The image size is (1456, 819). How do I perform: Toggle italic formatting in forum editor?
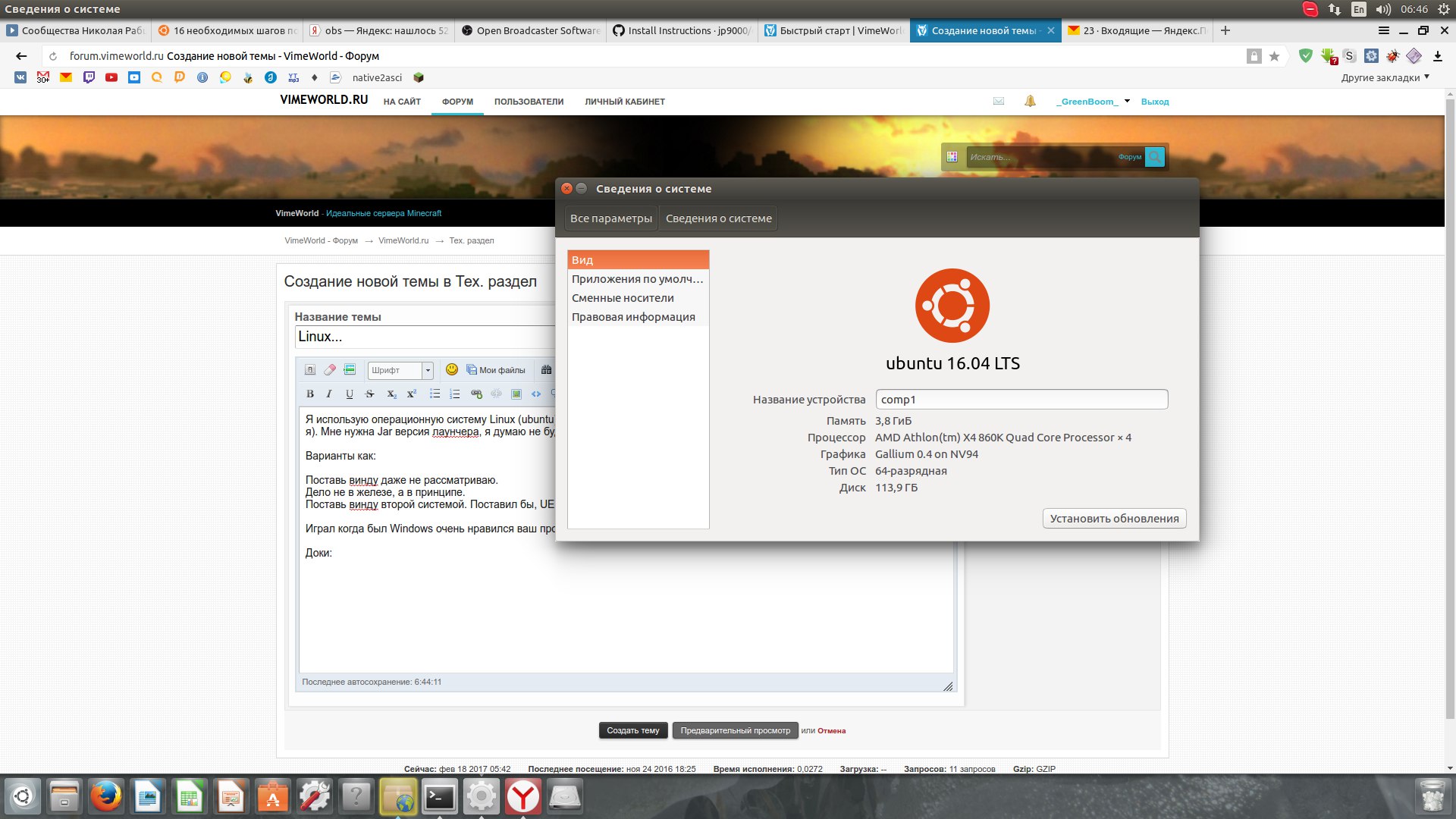point(329,394)
